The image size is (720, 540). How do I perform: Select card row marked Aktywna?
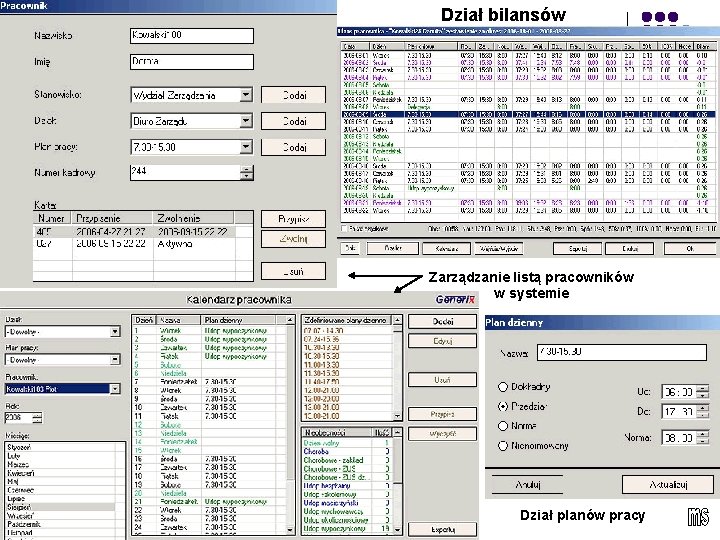[x=143, y=243]
